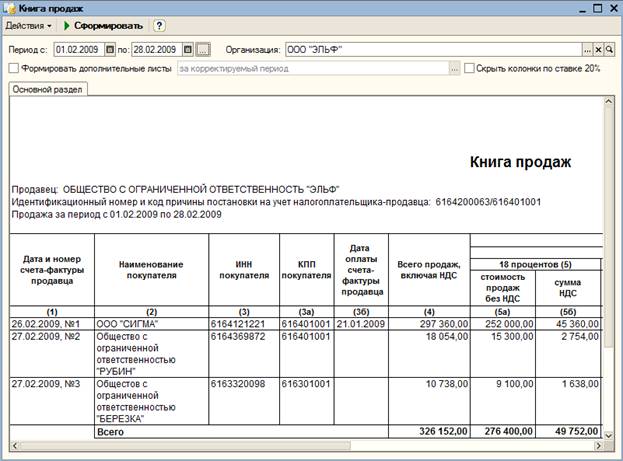The image size is (623, 461).
Task: Expand the корректируемый период dropdown
Action: tap(454, 69)
